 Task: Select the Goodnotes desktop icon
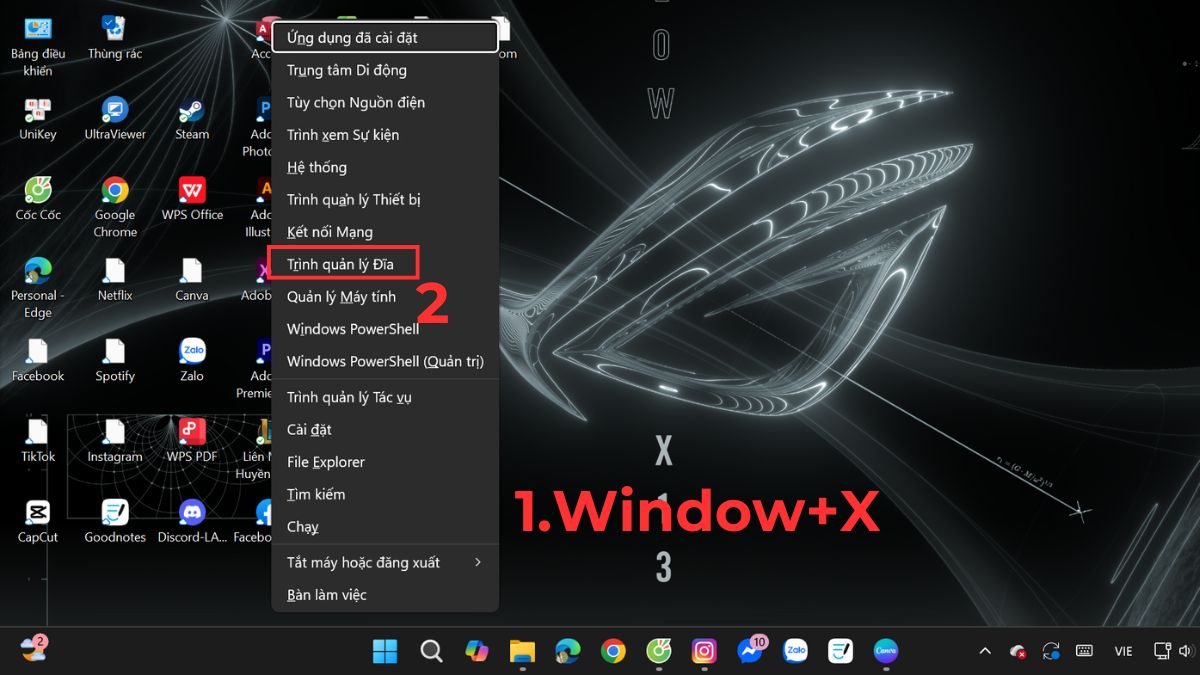pos(115,522)
